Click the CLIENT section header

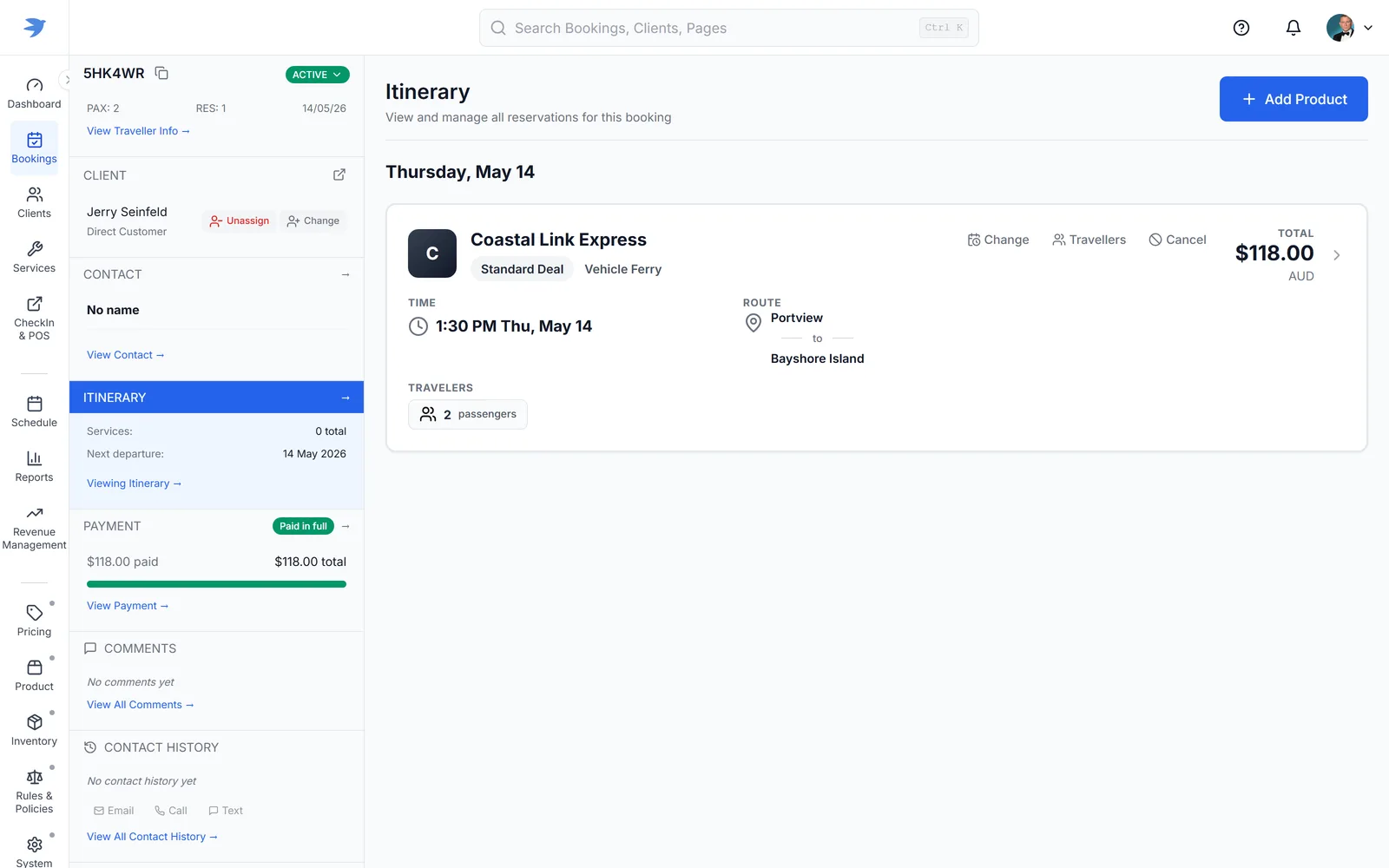click(x=105, y=175)
